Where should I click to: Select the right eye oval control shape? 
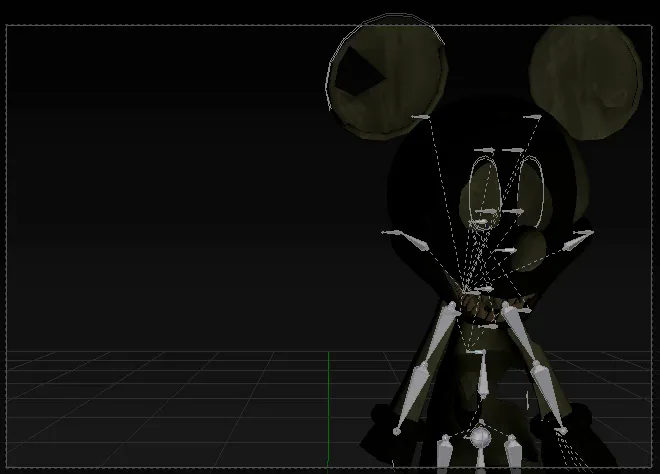click(x=531, y=190)
